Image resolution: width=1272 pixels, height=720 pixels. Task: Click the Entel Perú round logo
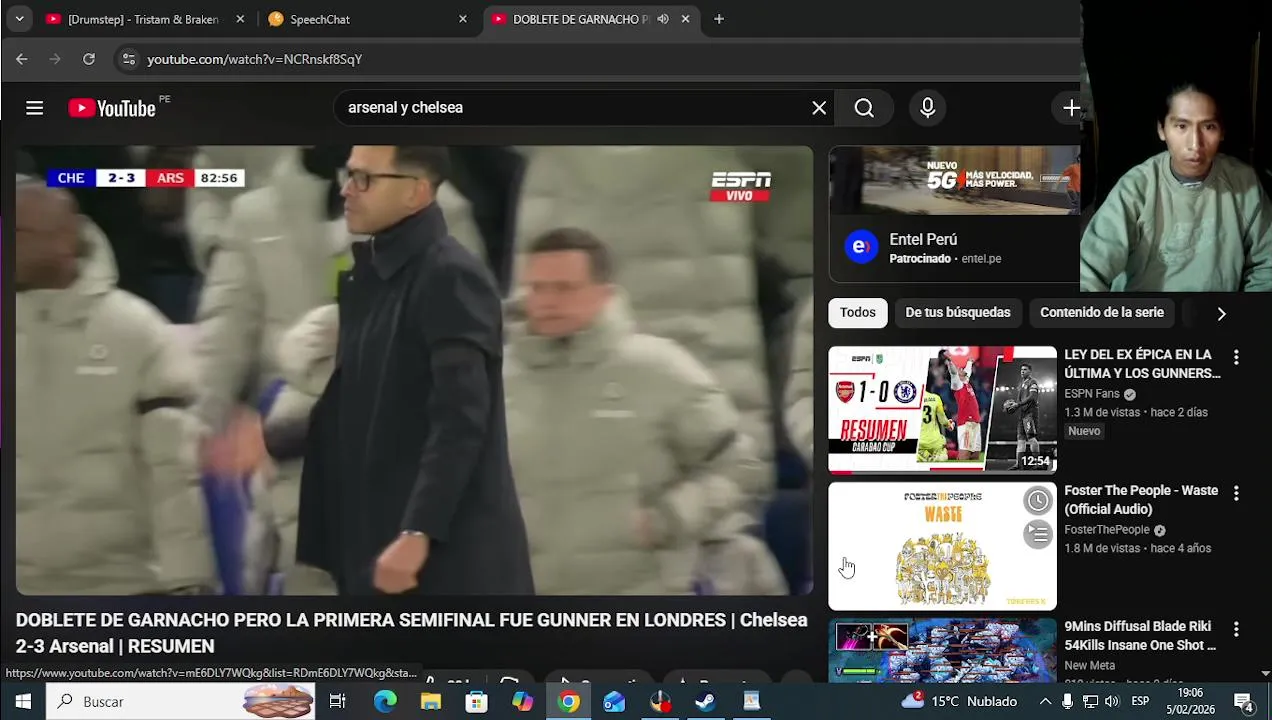click(861, 247)
